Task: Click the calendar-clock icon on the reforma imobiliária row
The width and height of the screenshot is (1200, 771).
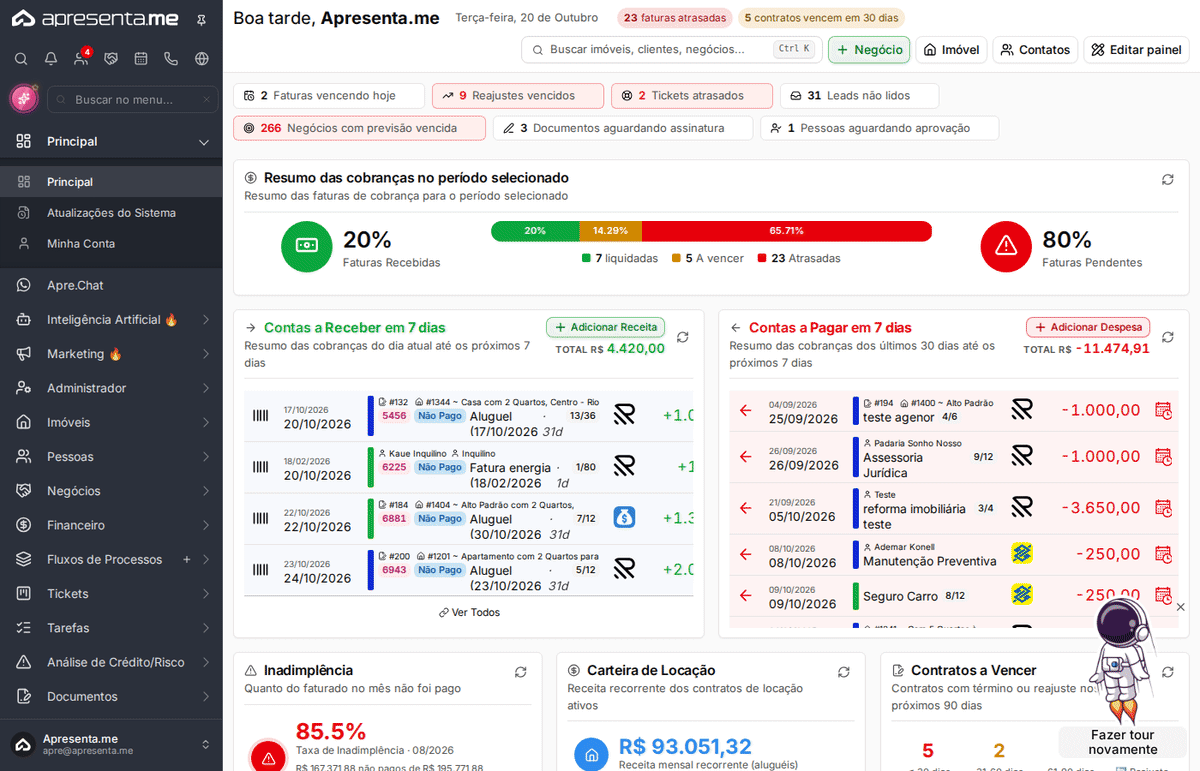Action: click(x=1163, y=508)
